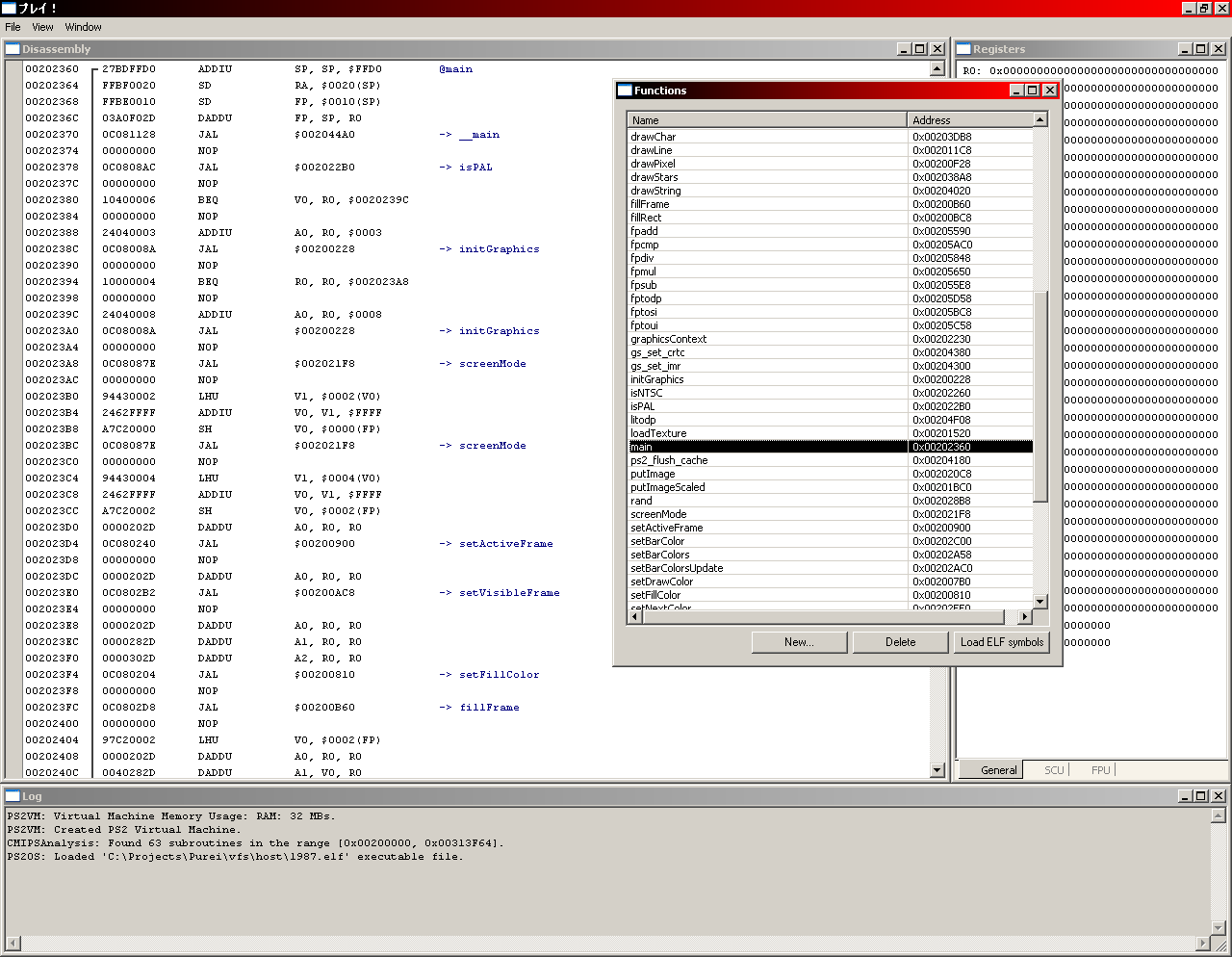Open the Window menu
The image size is (1232, 957).
[83, 27]
